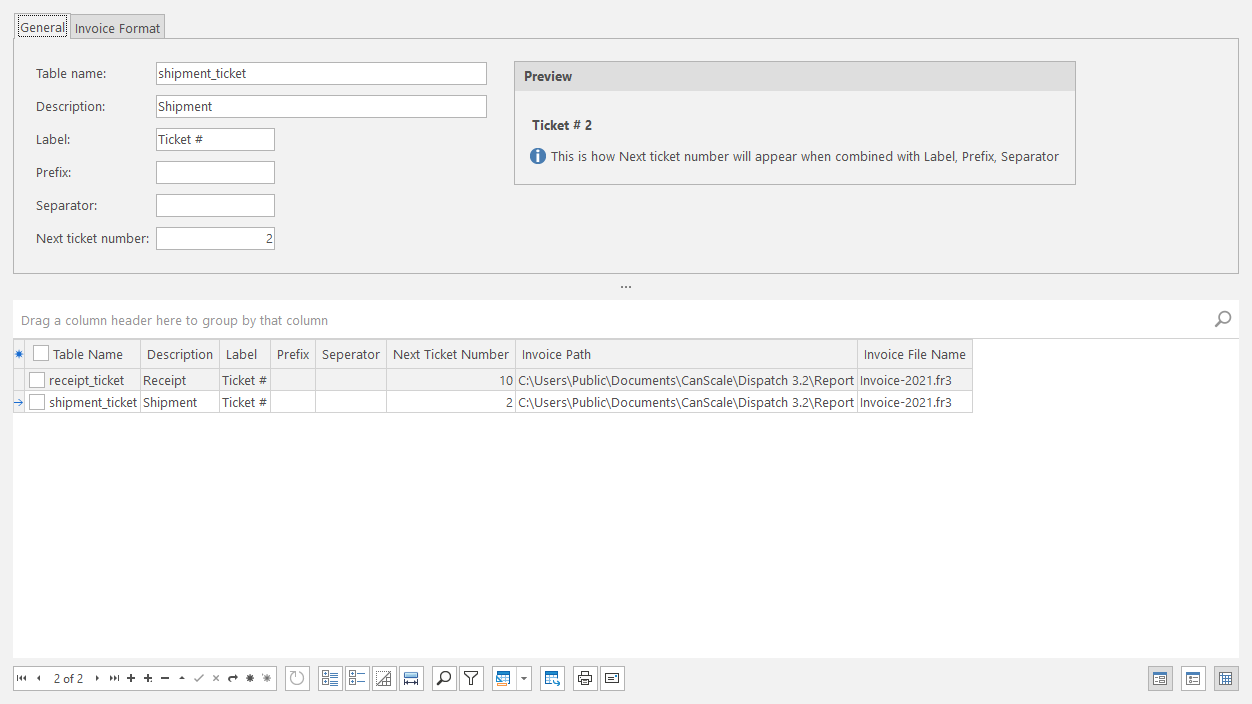Jump to first record in navigator

22,679
